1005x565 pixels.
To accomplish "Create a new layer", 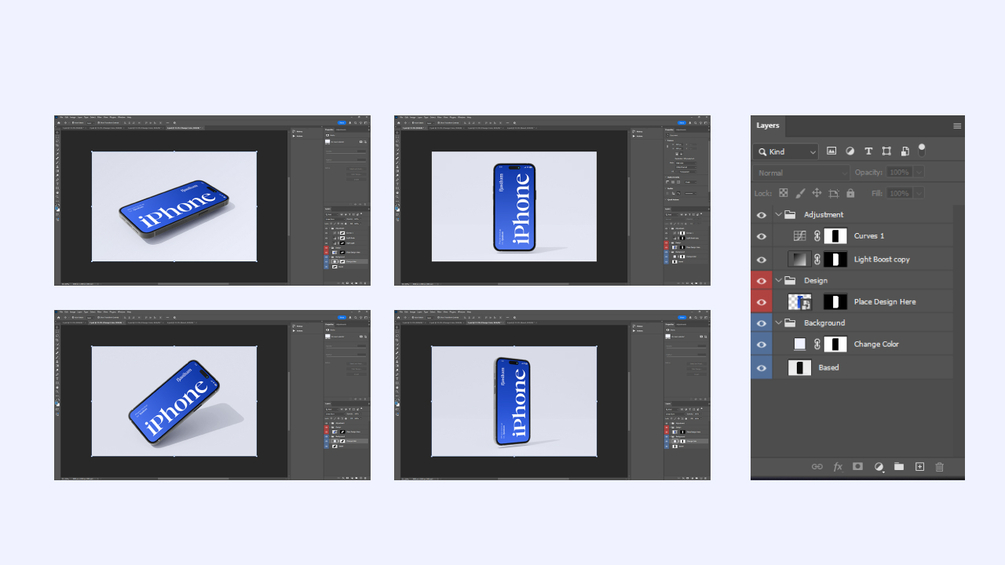I will click(920, 467).
